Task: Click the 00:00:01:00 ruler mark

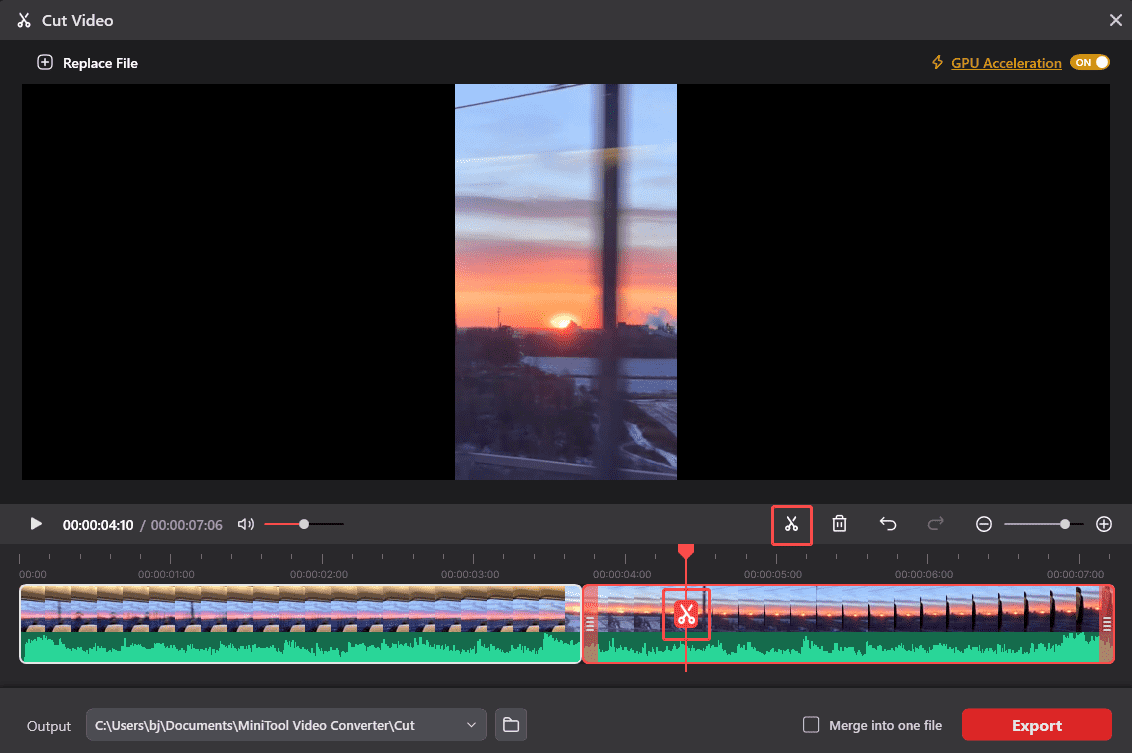Action: pyautogui.click(x=166, y=575)
